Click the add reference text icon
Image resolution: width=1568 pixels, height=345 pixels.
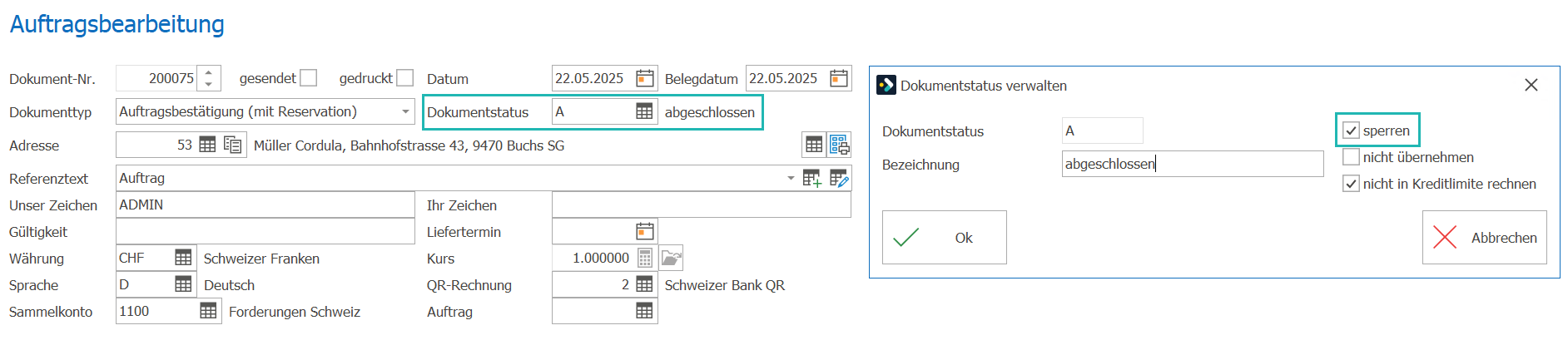pyautogui.click(x=811, y=178)
